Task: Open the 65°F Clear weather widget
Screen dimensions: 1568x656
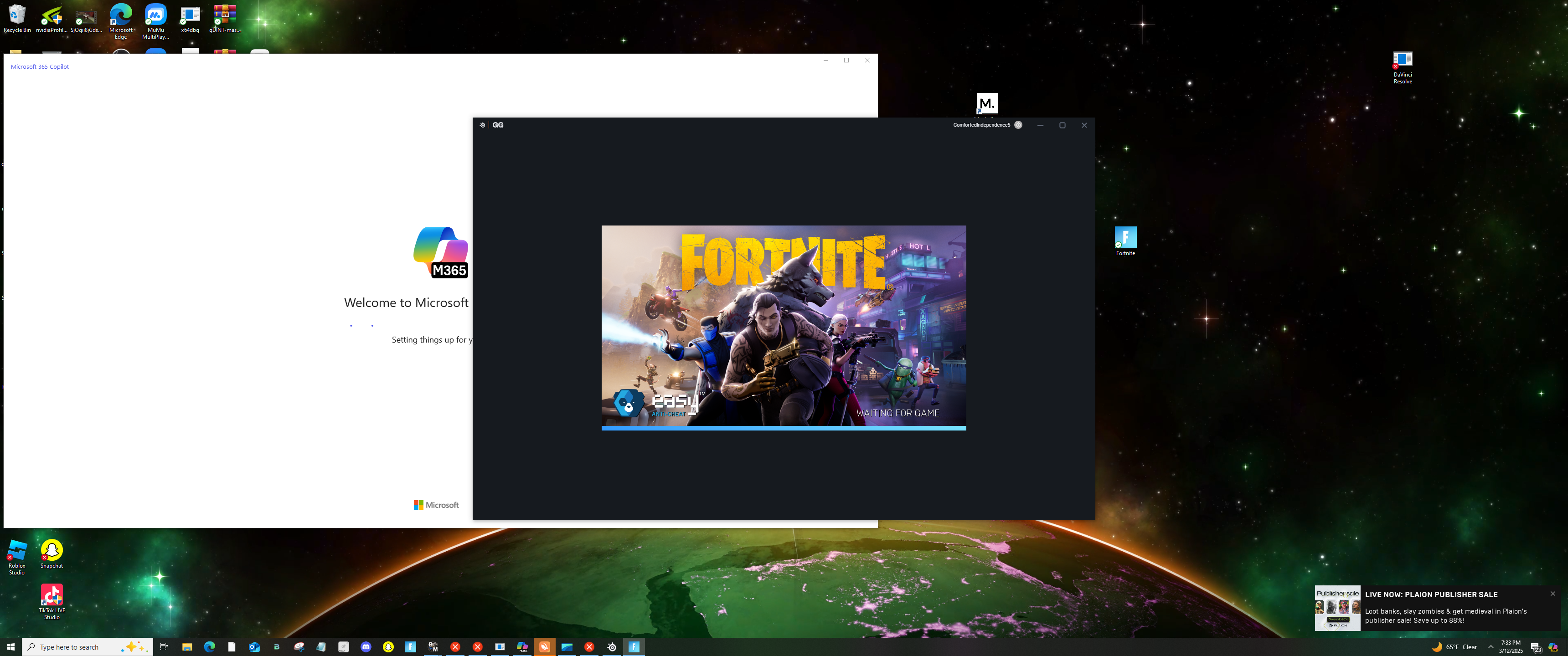Action: tap(1454, 647)
